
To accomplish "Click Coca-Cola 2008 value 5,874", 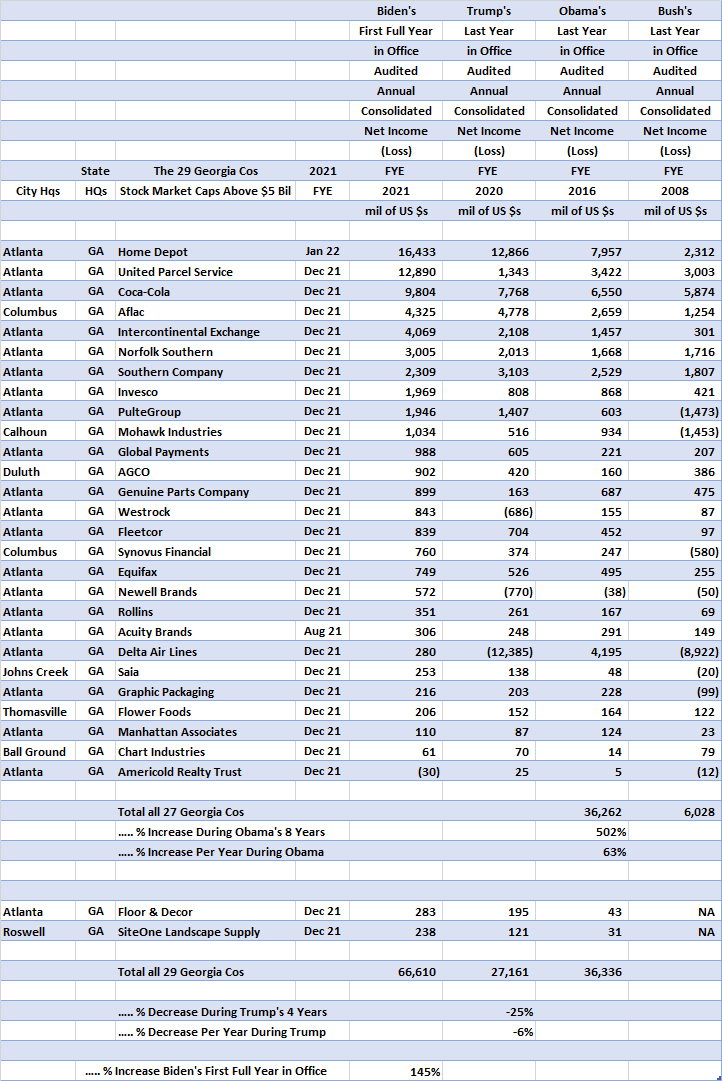I will (x=699, y=292).
